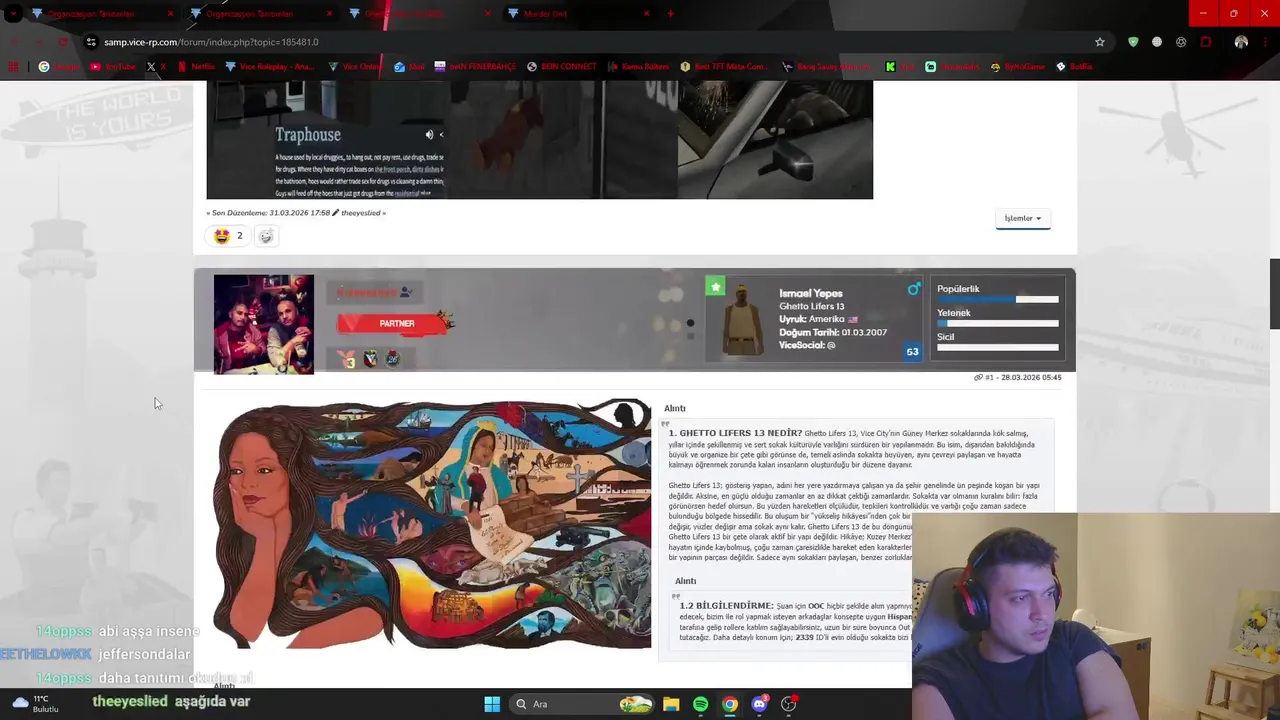The width and height of the screenshot is (1280, 720).
Task: Open the beIN CONNECT bookmark
Action: [561, 67]
